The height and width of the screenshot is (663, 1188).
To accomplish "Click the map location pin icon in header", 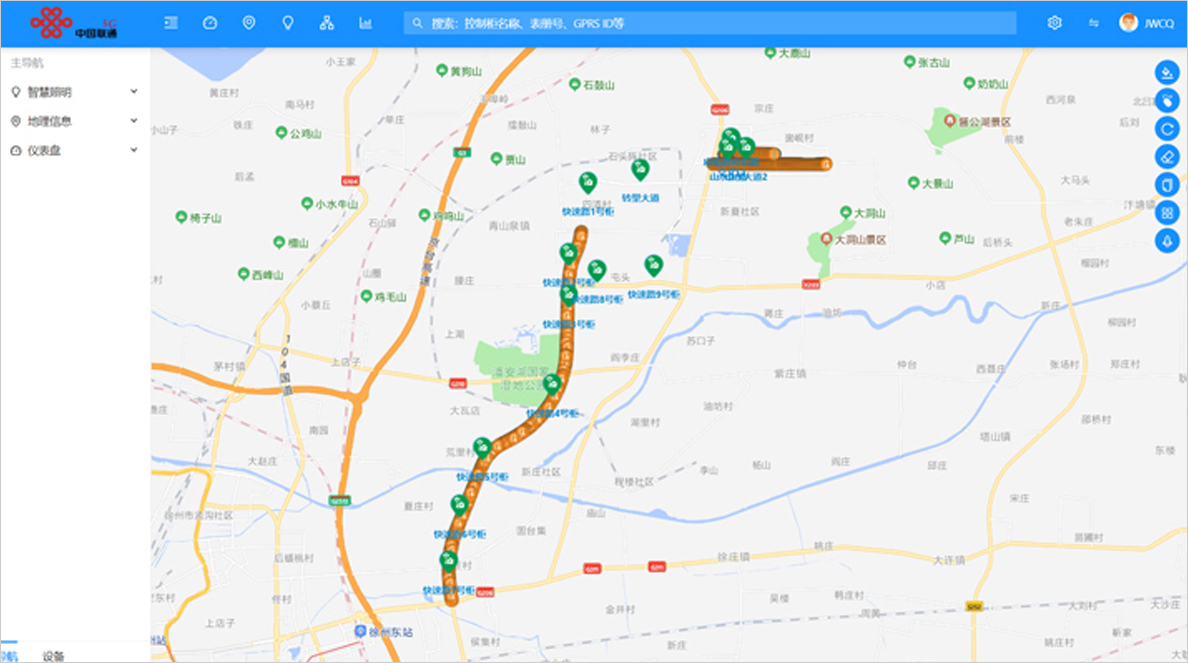I will click(249, 23).
